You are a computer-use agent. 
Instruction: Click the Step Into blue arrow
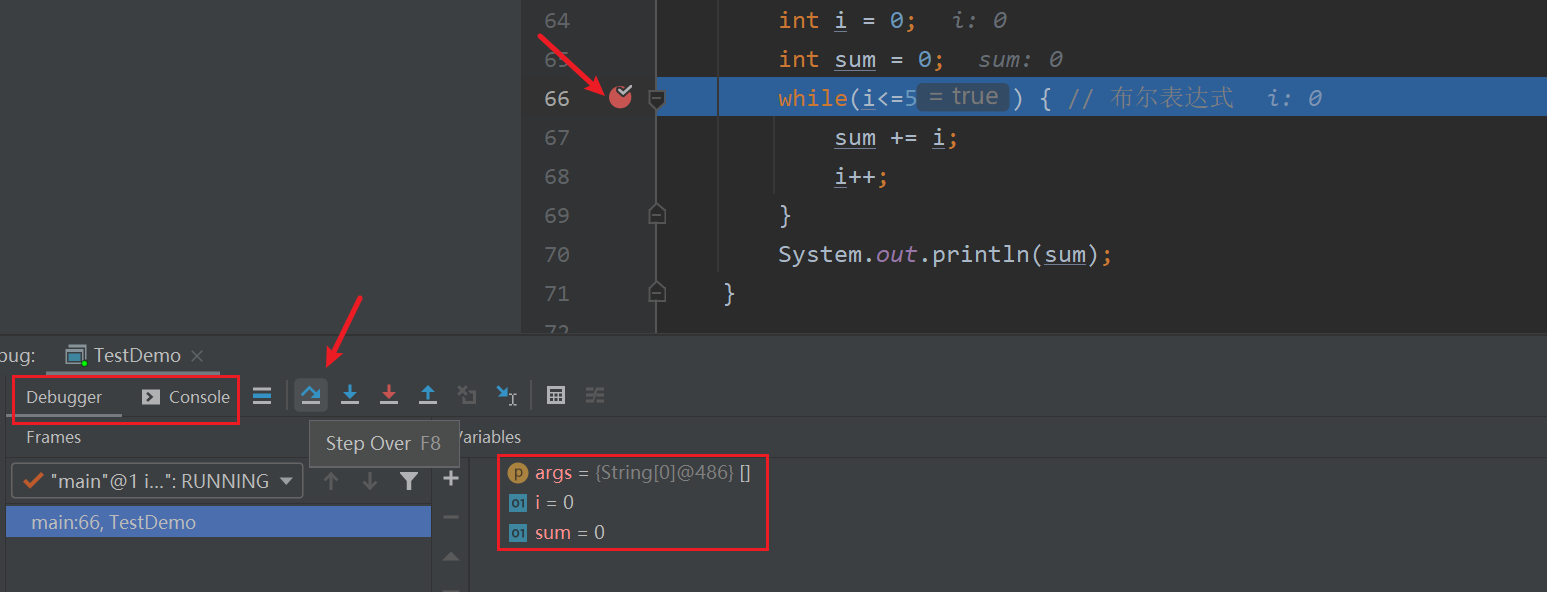tap(350, 396)
